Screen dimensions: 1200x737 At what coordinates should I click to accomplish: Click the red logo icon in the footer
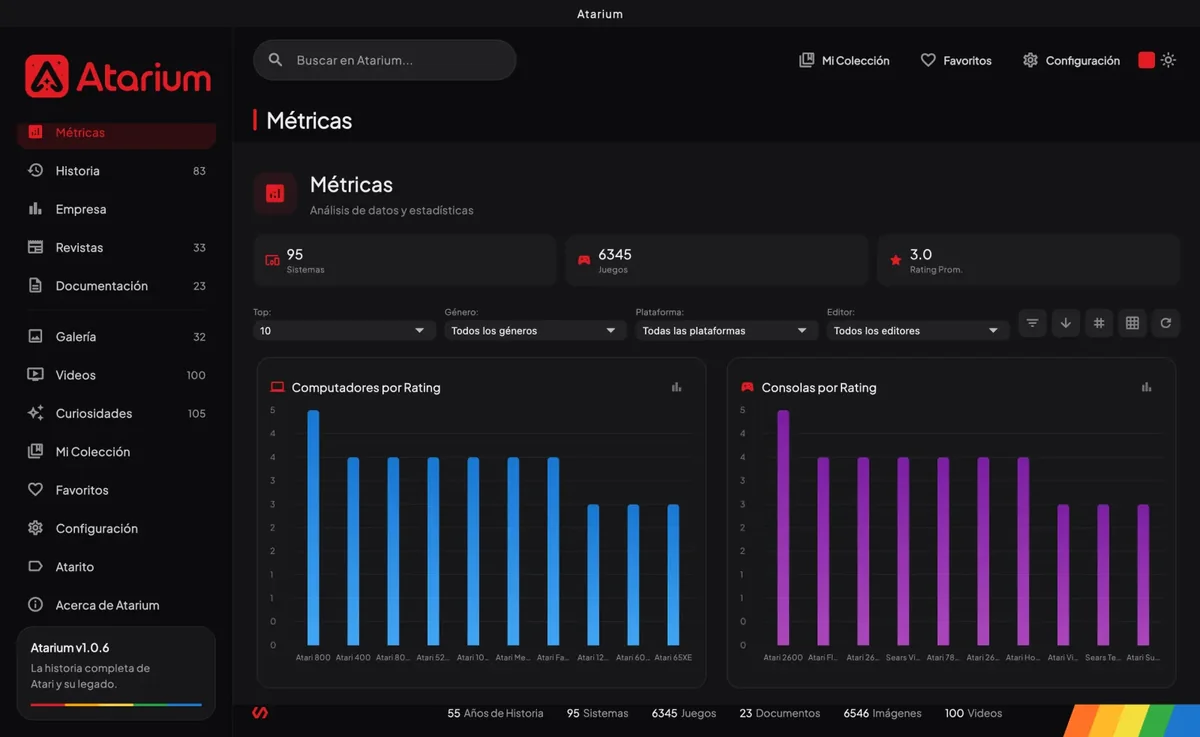[x=260, y=713]
